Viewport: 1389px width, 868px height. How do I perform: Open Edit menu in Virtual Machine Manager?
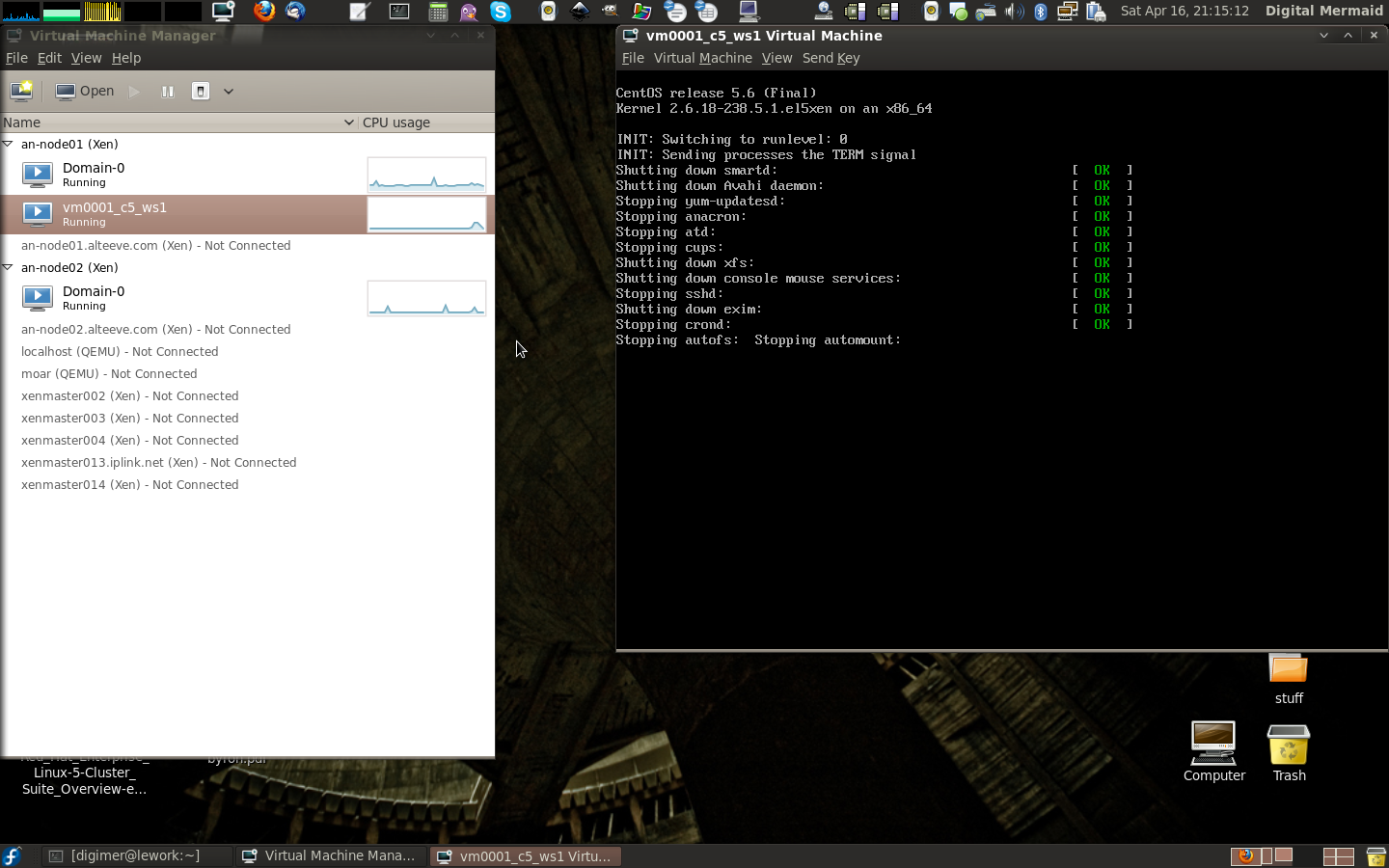pos(49,58)
